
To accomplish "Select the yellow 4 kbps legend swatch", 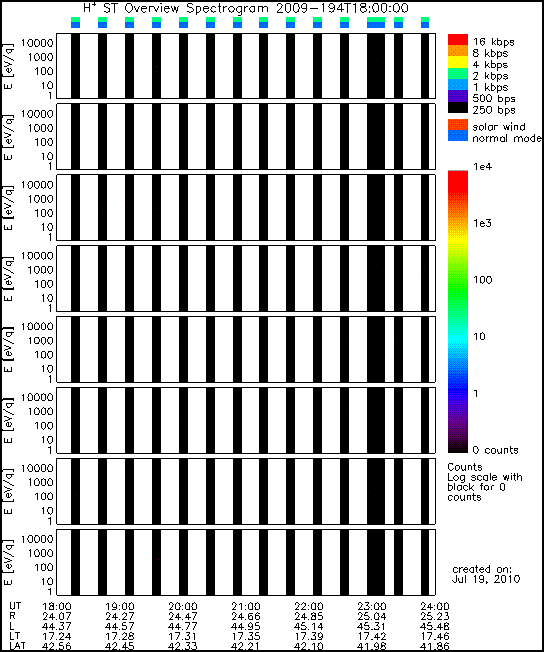I will click(458, 62).
